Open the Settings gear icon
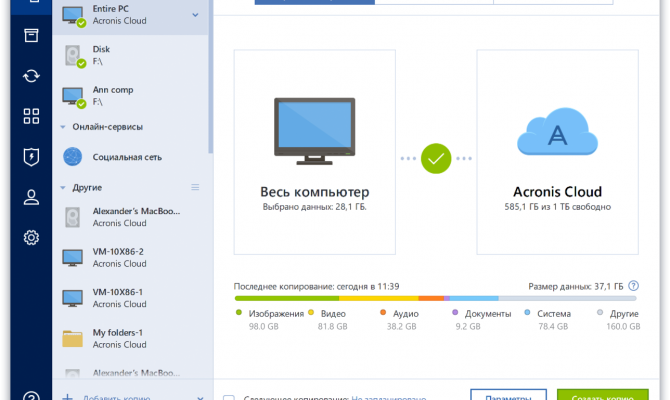The height and width of the screenshot is (400, 670). coord(31,238)
